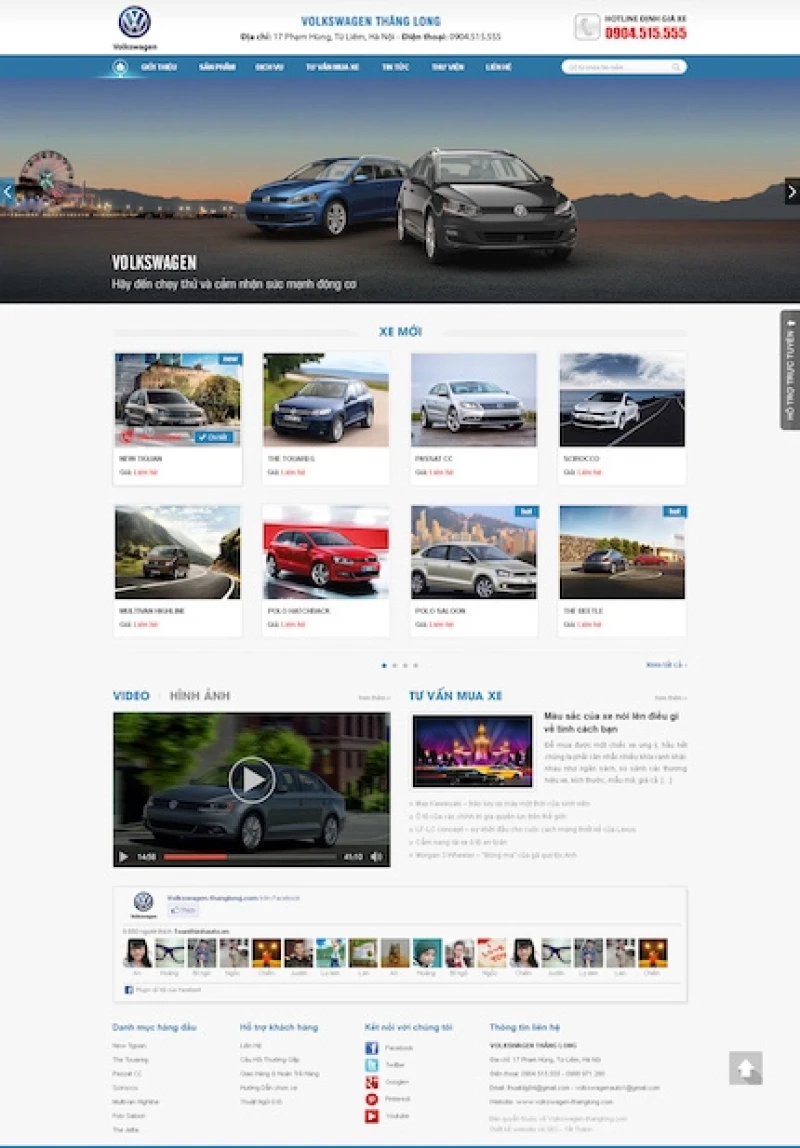The height and width of the screenshot is (1148, 800).
Task: Click the search magnifier icon
Action: [676, 68]
